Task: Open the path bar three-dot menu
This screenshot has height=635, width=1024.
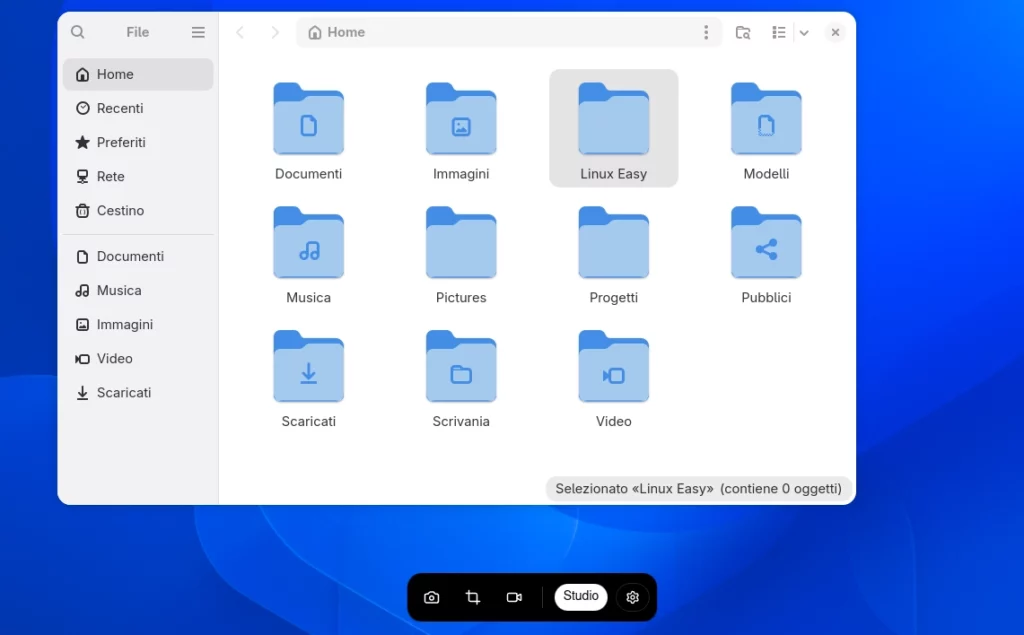Action: [x=706, y=32]
